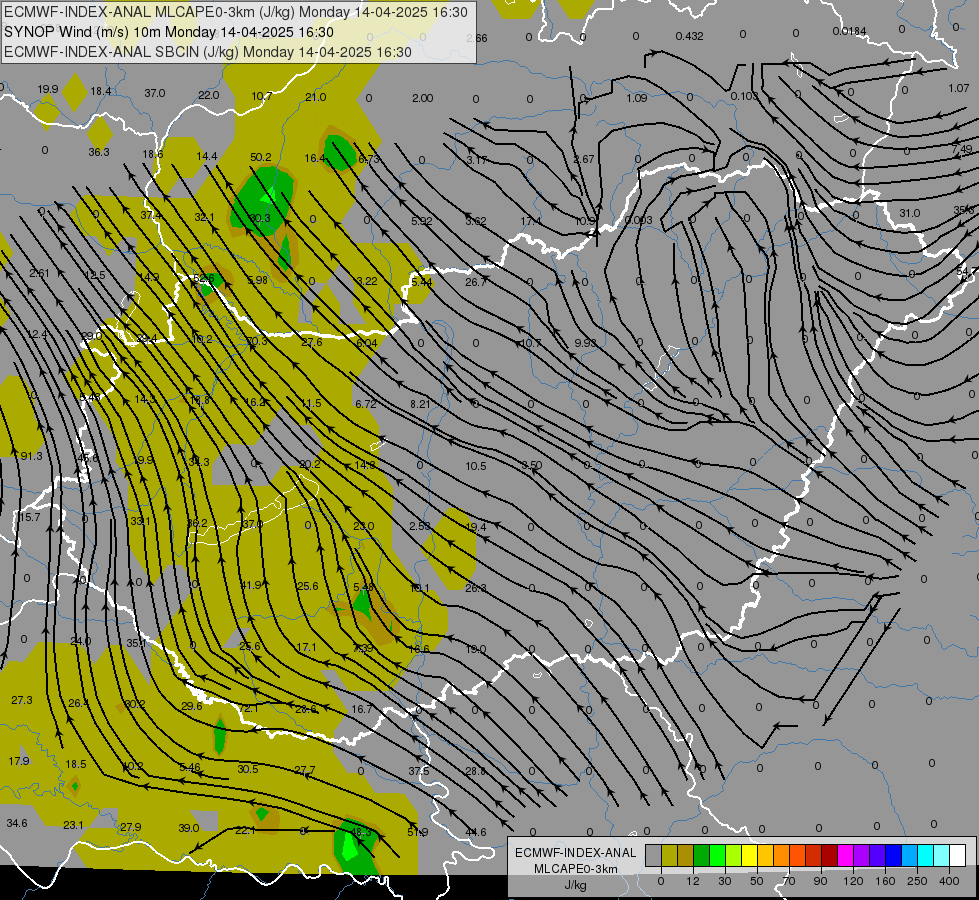Viewport: 979px width, 900px height.
Task: Click the legend tick label 400
Action: pos(949,881)
